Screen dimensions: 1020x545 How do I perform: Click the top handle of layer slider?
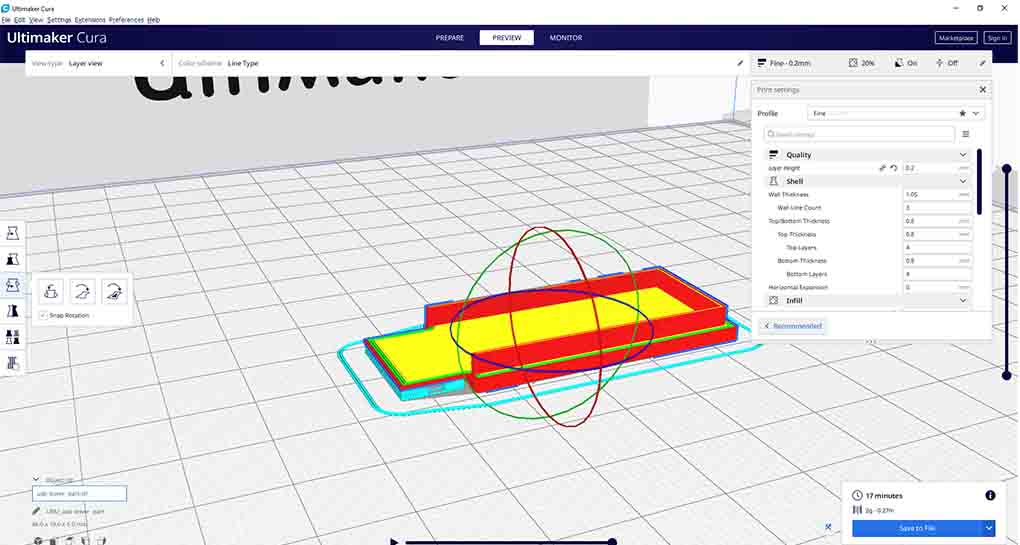click(1006, 168)
